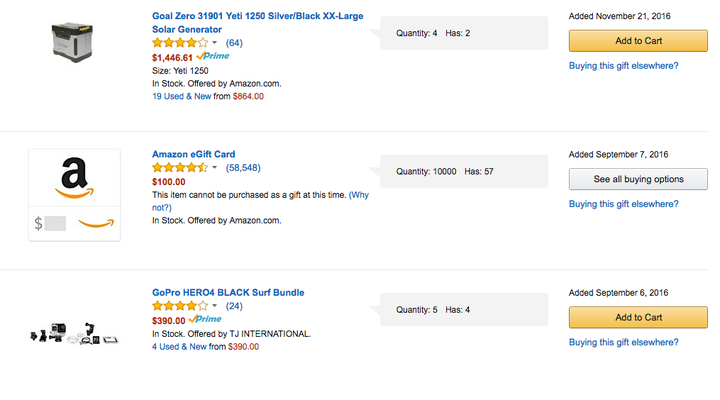Add the GoPro HERO4 bundle to cart
The image size is (720, 400).
coord(638,317)
